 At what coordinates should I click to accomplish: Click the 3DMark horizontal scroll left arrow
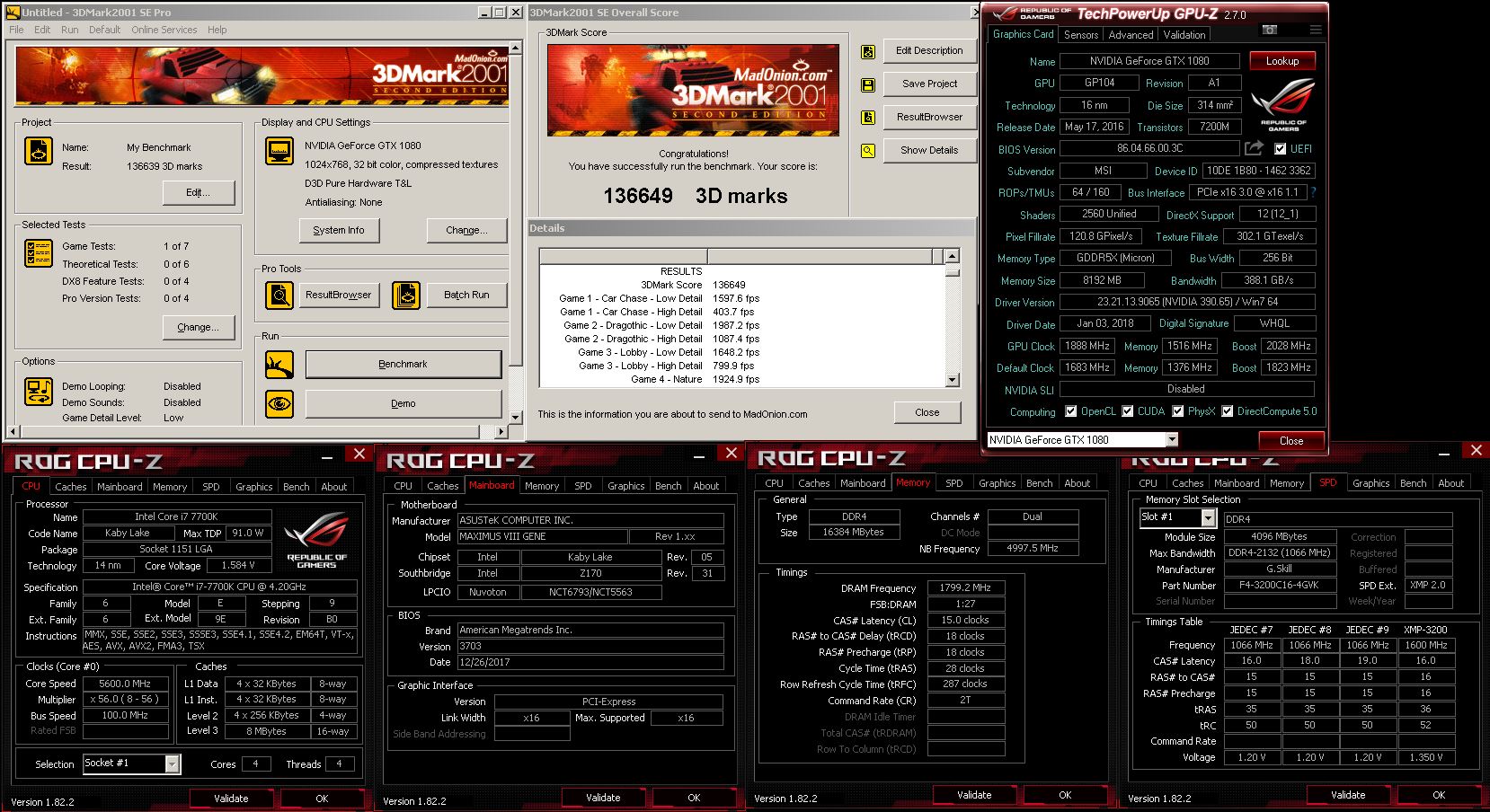point(13,432)
